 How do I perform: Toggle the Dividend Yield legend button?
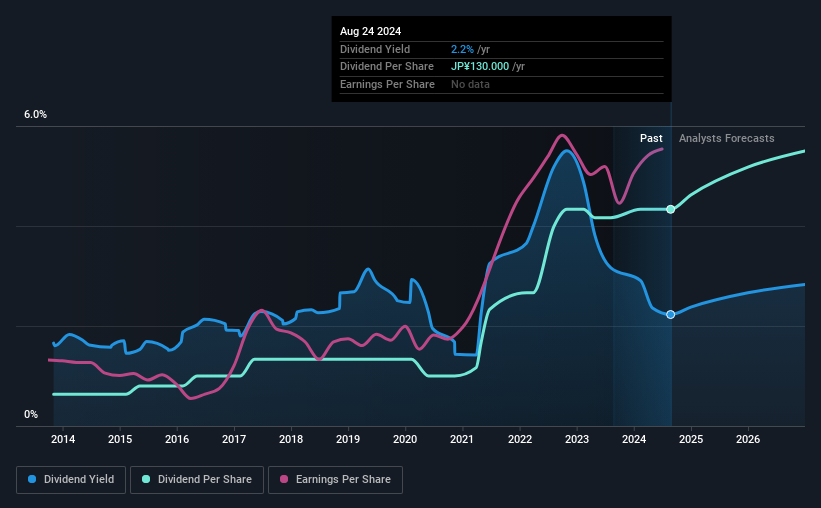point(71,480)
